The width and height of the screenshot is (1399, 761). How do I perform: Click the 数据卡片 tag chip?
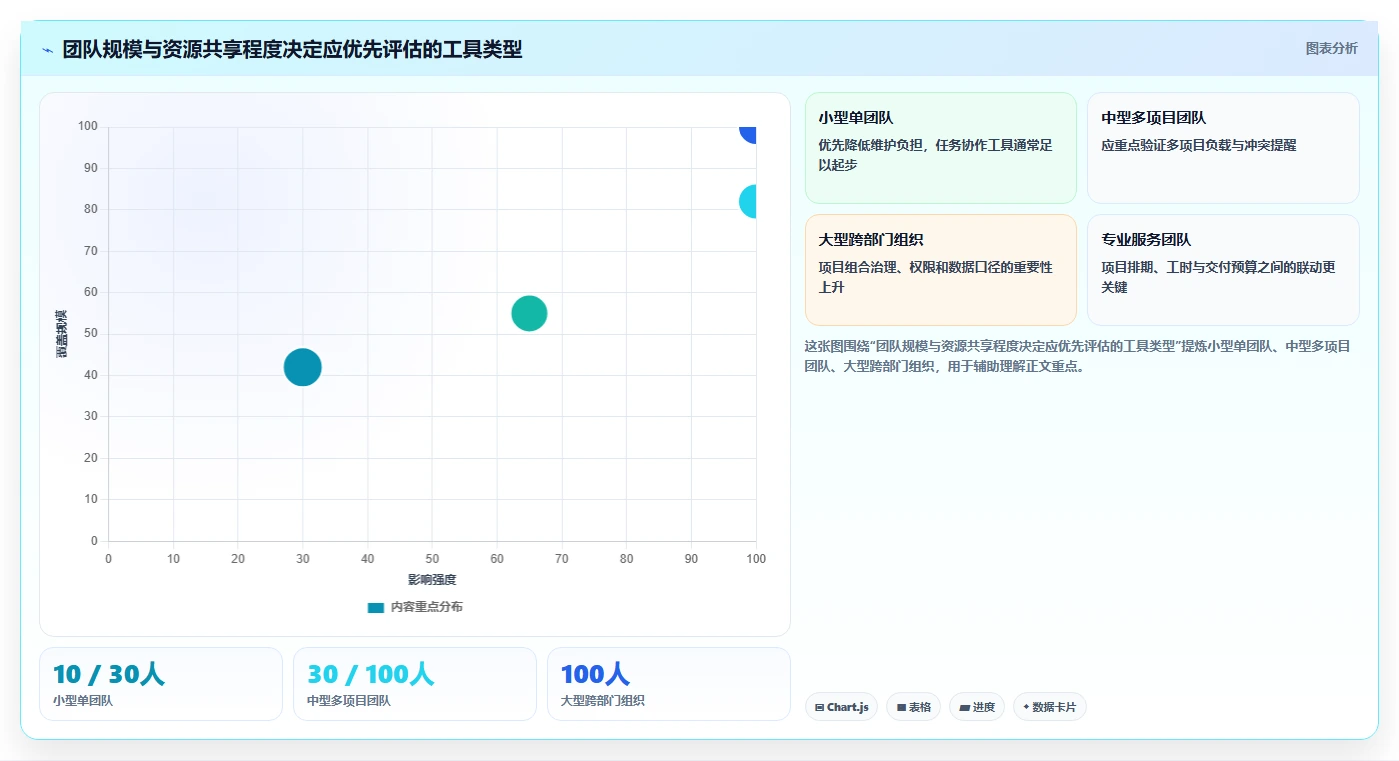pos(1049,707)
